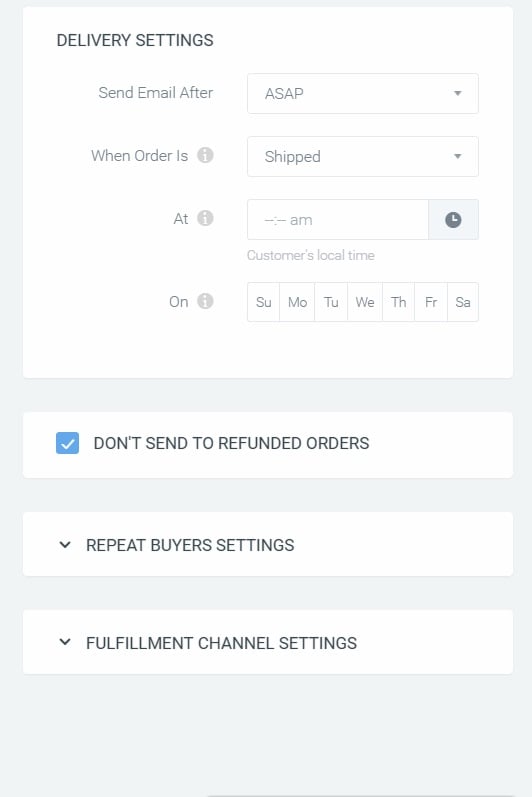Select the Th day button
The image size is (532, 797).
click(398, 302)
